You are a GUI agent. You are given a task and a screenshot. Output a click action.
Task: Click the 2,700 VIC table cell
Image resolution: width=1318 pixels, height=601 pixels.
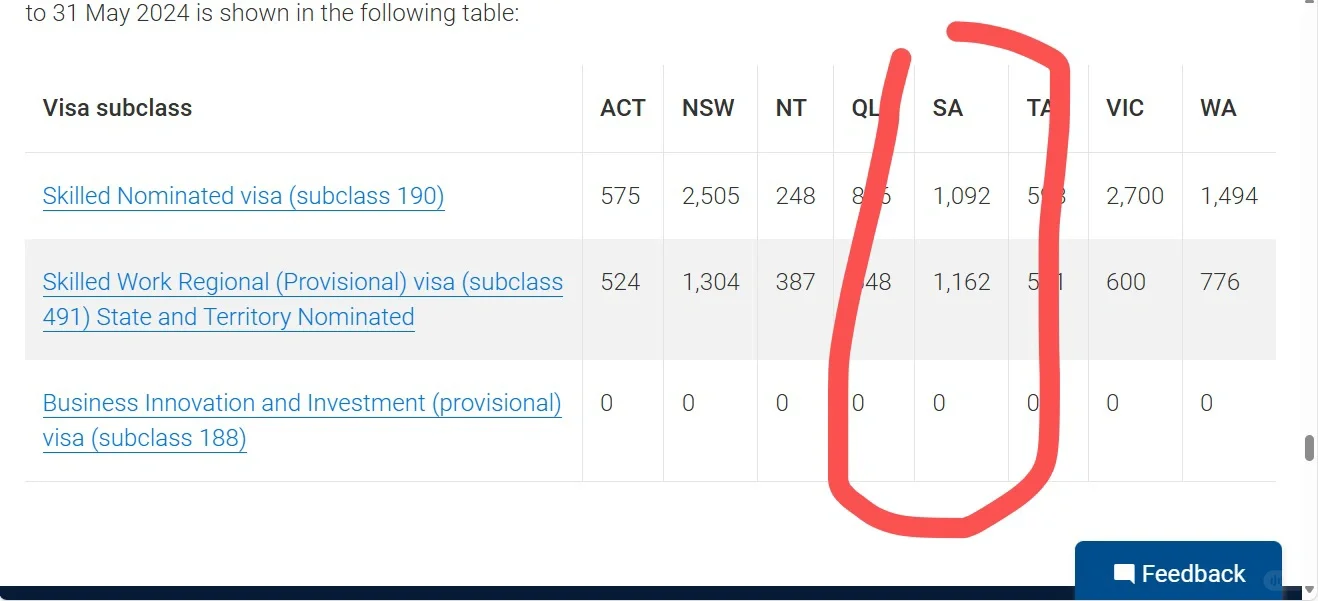coord(1135,196)
